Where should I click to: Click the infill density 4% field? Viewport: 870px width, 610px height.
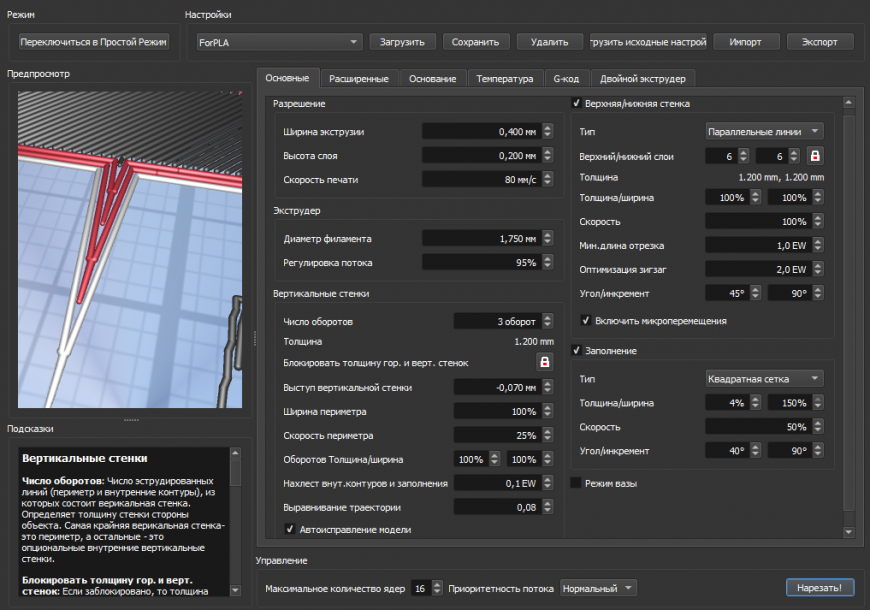coord(727,403)
